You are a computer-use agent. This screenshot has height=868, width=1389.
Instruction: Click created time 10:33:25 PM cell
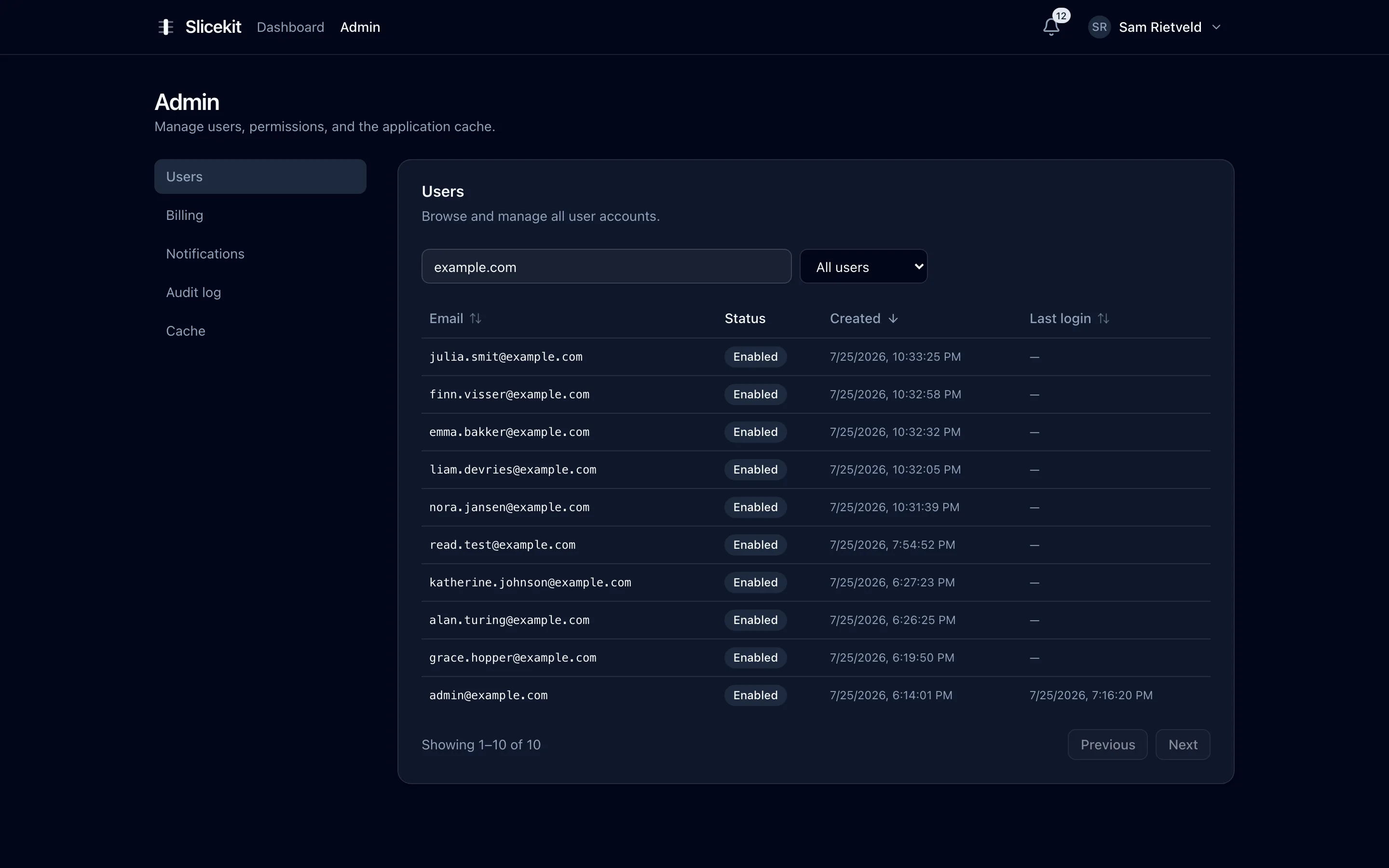click(895, 356)
